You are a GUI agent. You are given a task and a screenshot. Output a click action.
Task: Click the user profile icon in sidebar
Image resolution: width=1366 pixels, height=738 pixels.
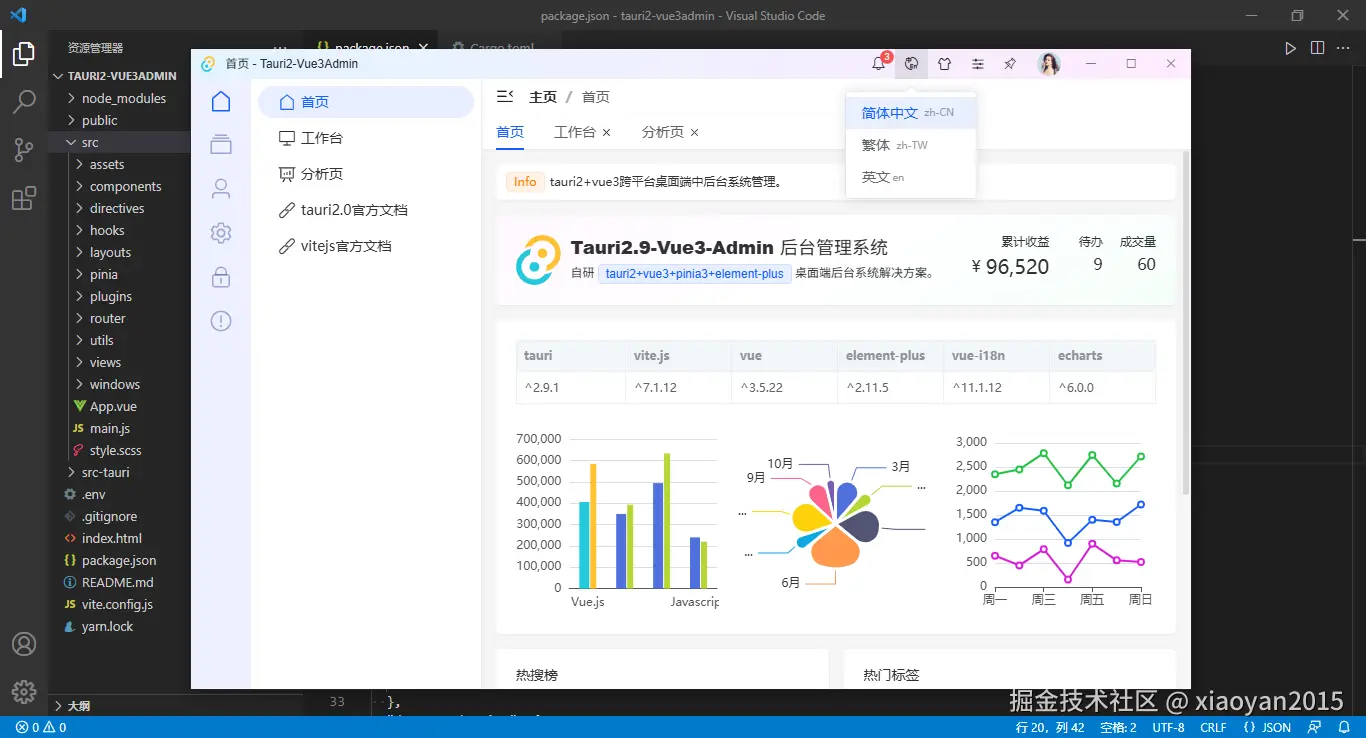[221, 188]
